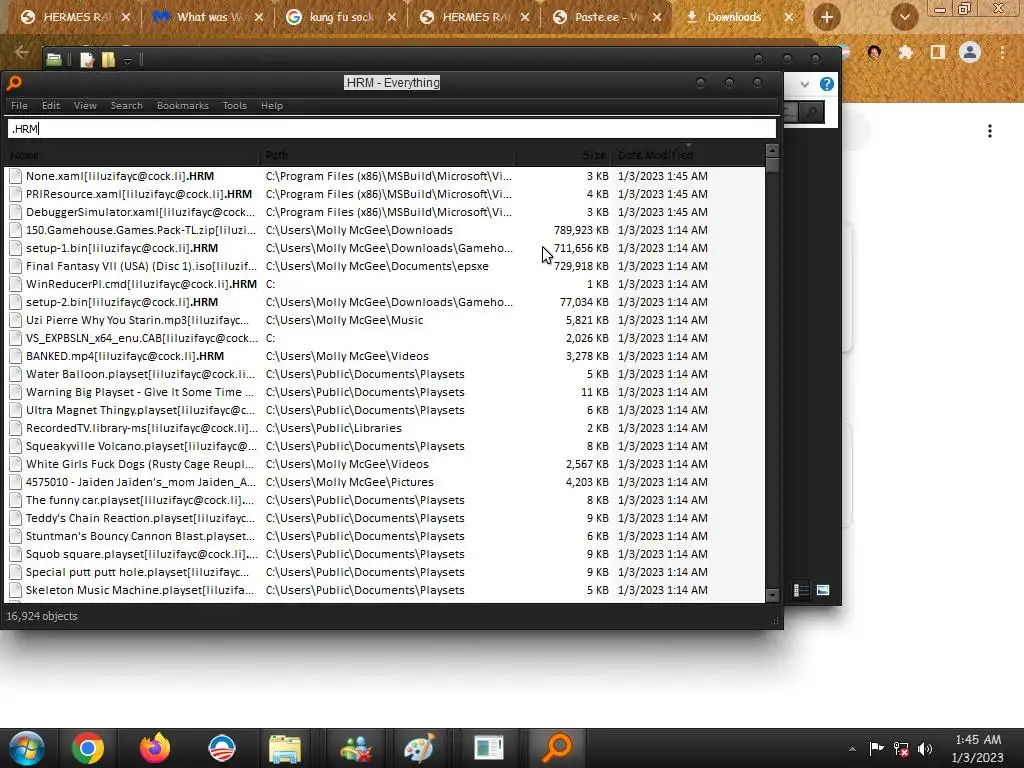The height and width of the screenshot is (768, 1024).
Task: Click the document icon in background window toolbar
Action: (x=87, y=60)
